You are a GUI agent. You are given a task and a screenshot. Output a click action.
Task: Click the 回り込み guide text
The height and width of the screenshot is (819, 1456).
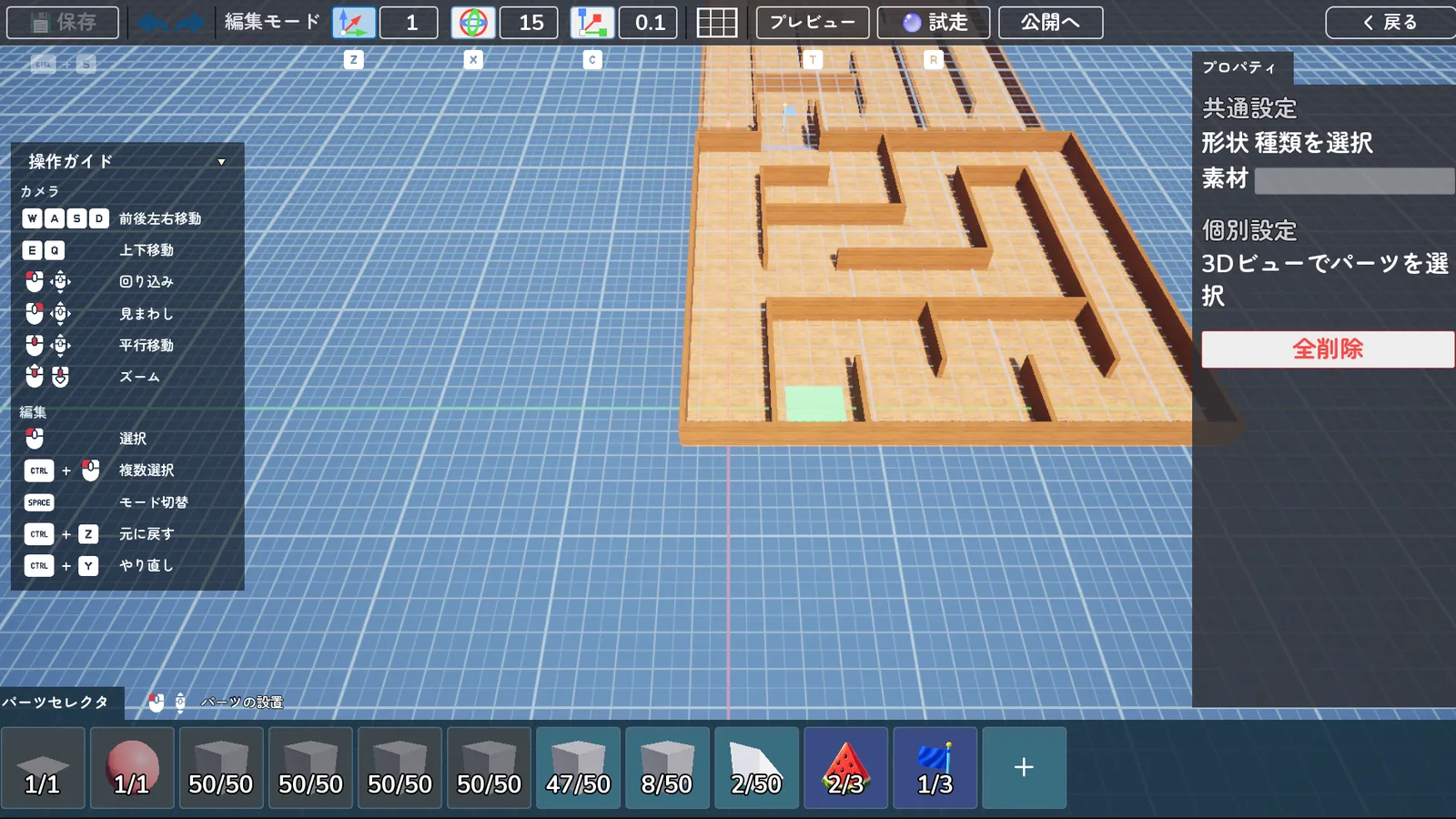147,282
